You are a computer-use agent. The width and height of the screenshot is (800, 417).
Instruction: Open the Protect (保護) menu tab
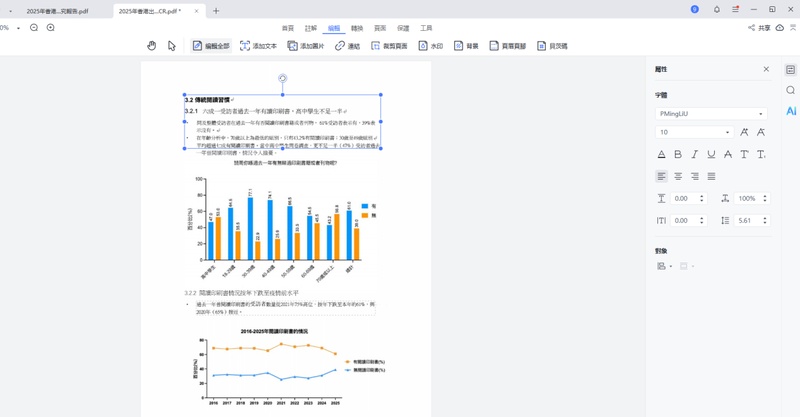403,28
